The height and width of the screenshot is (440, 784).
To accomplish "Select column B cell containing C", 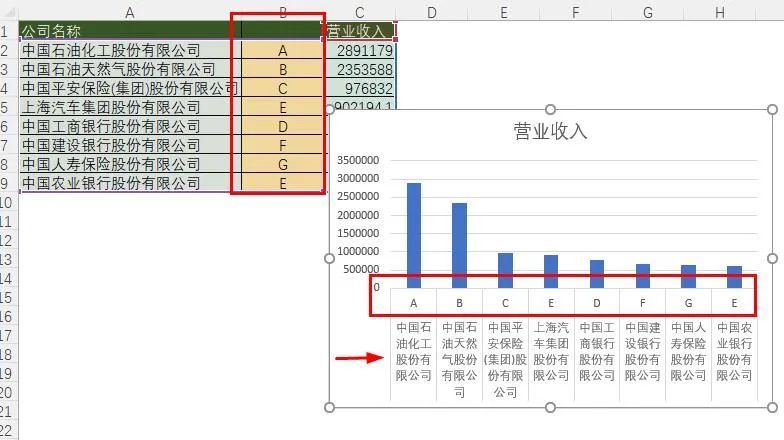I will (282, 88).
